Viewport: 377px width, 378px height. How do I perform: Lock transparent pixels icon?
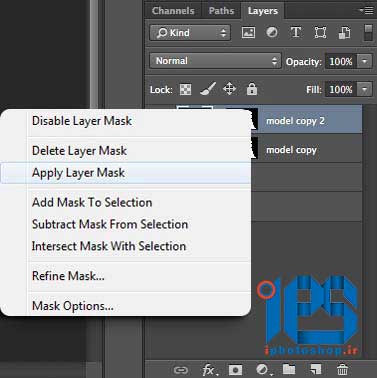[x=186, y=89]
